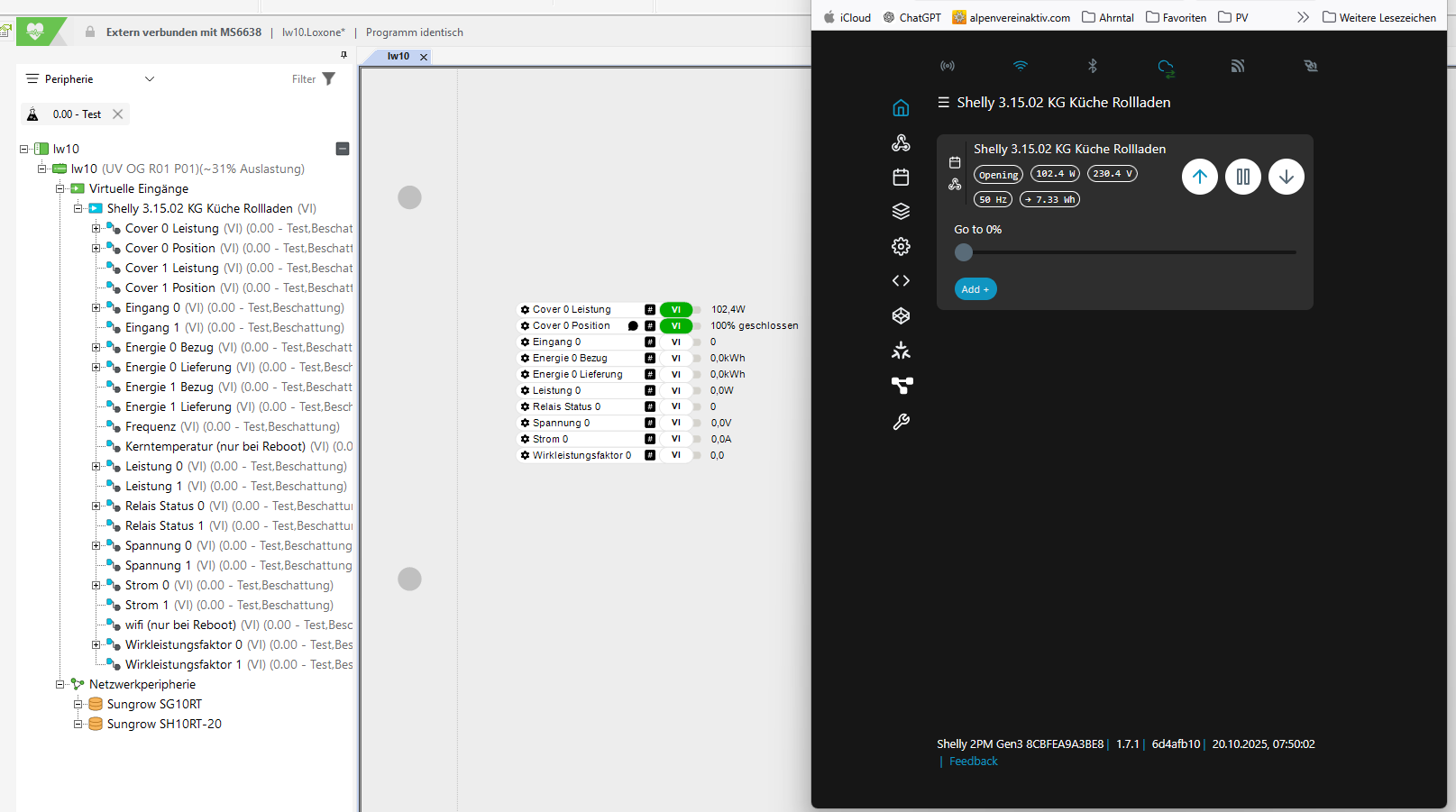The height and width of the screenshot is (812, 1456).
Task: Pause the Rollladen with the pause button
Action: (1243, 177)
